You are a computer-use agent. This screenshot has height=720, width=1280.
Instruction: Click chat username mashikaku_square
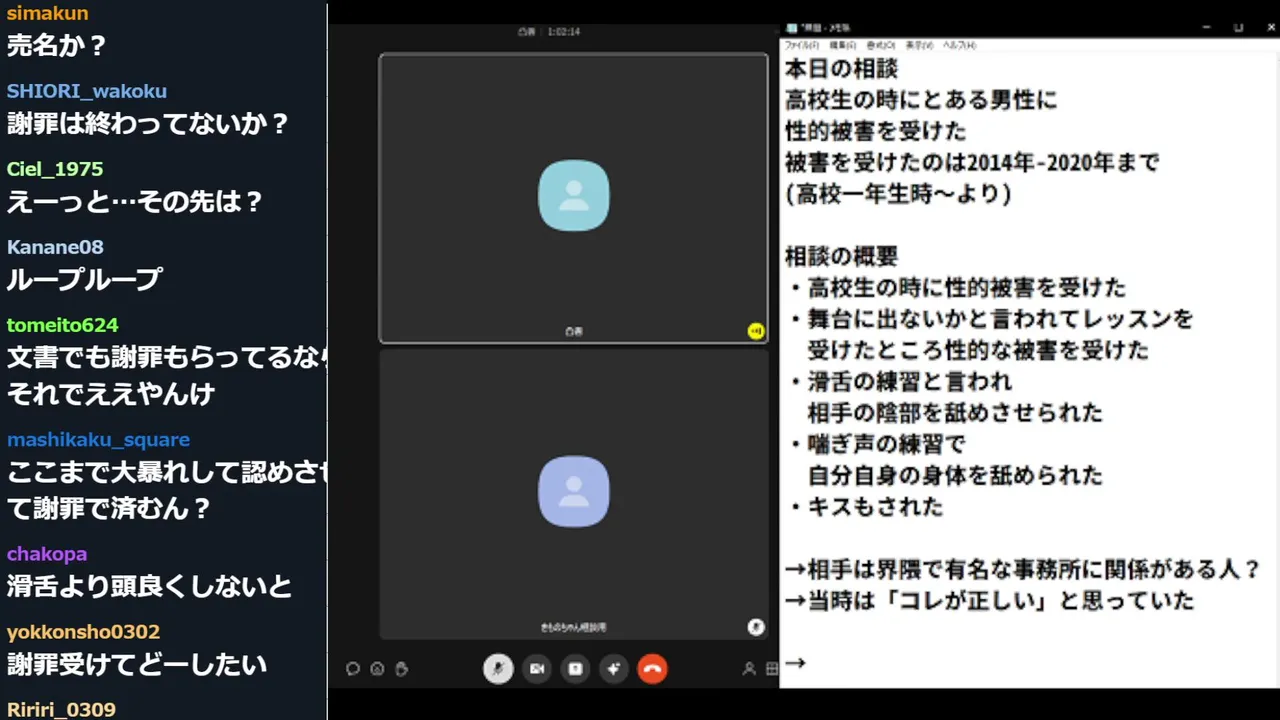tap(98, 440)
